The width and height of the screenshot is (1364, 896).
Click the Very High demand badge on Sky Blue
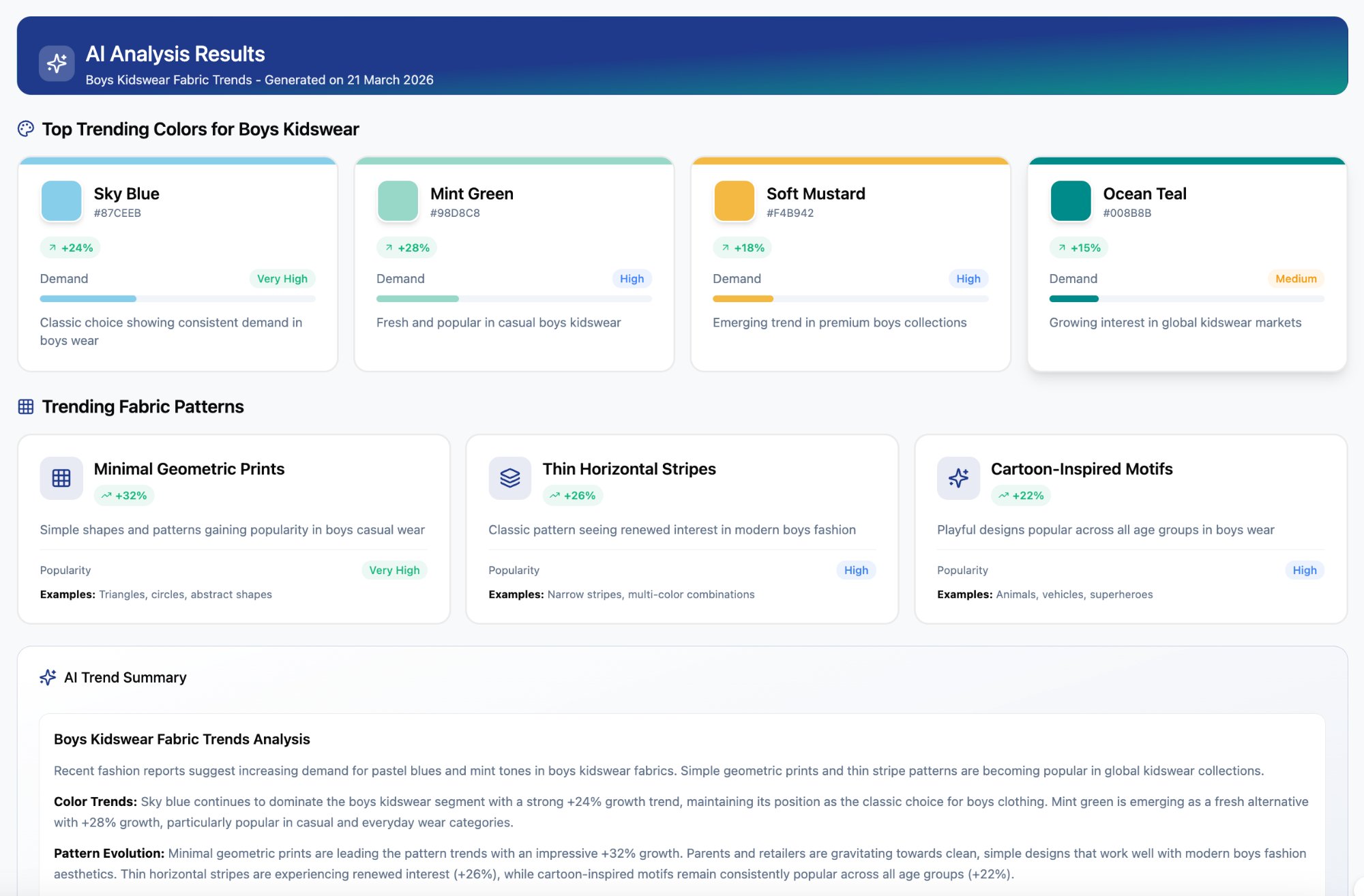click(282, 278)
